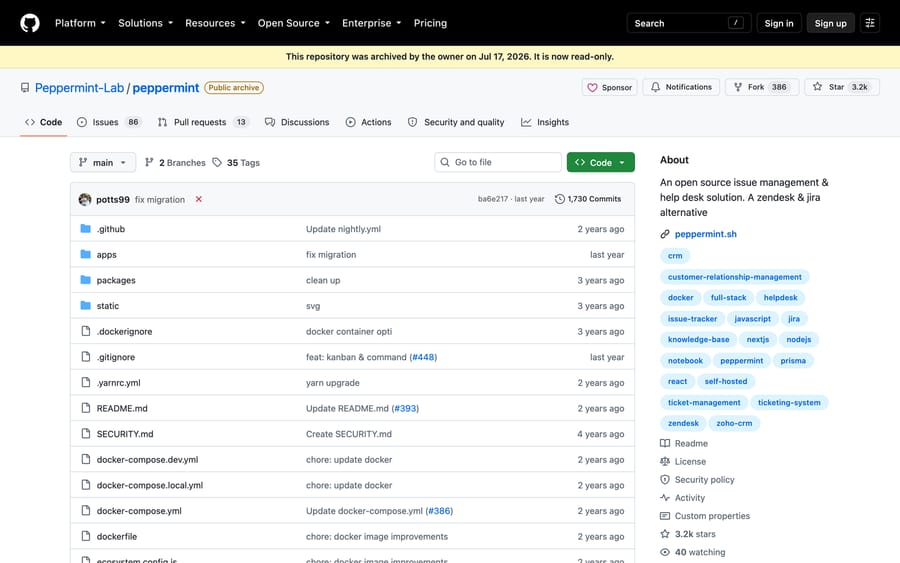Screen dimensions: 900x563
Task: Star the repository with the Star button
Action: (841, 87)
